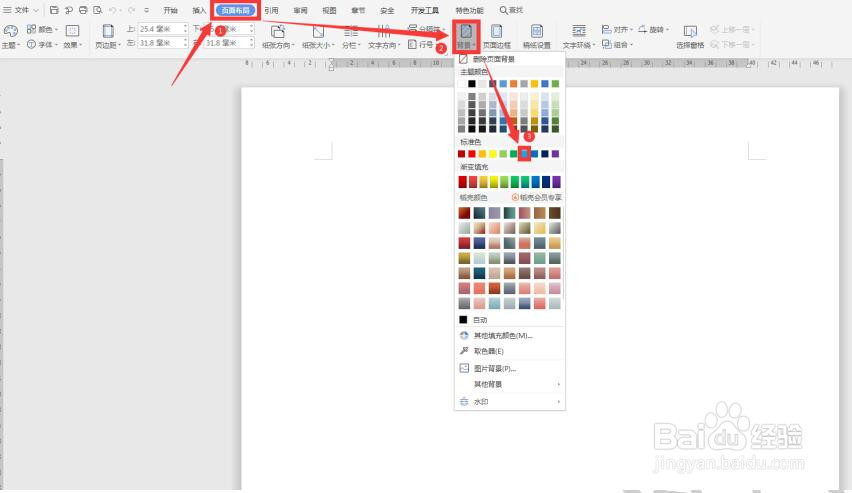Screen dimensions: 852x493
Task: Expand the 颜色 theme colors dropdown
Action: [x=42, y=29]
